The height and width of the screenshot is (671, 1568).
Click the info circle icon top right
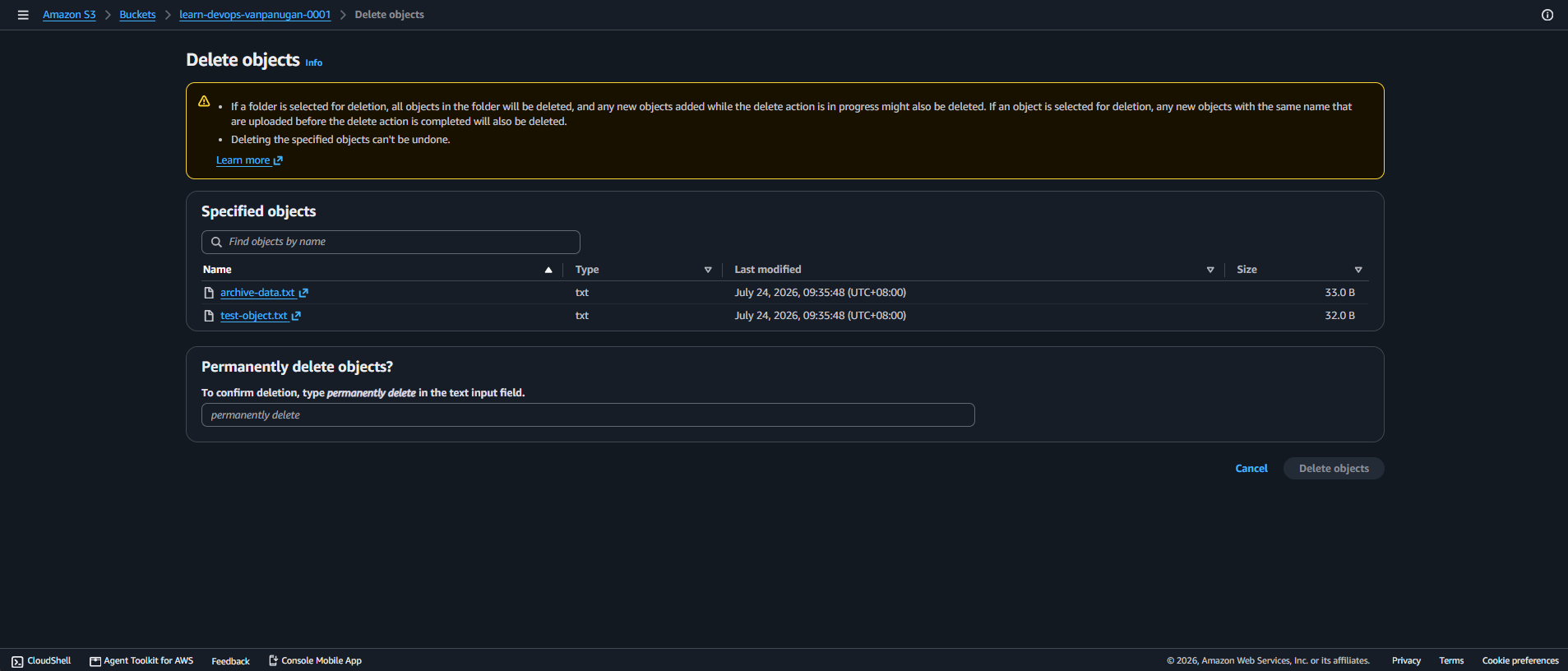tap(1547, 15)
